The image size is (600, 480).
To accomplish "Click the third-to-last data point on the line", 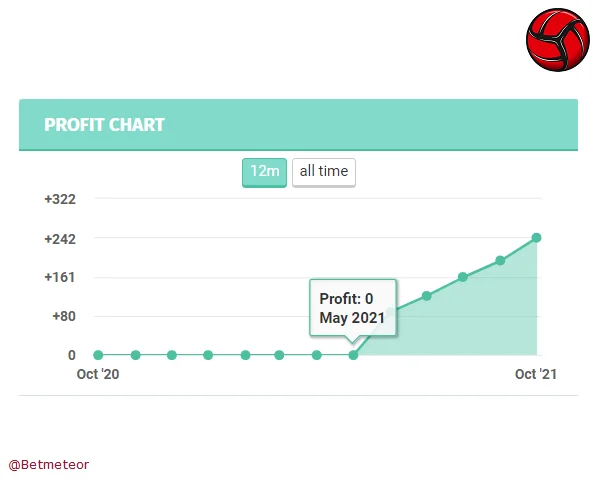I will click(x=463, y=277).
